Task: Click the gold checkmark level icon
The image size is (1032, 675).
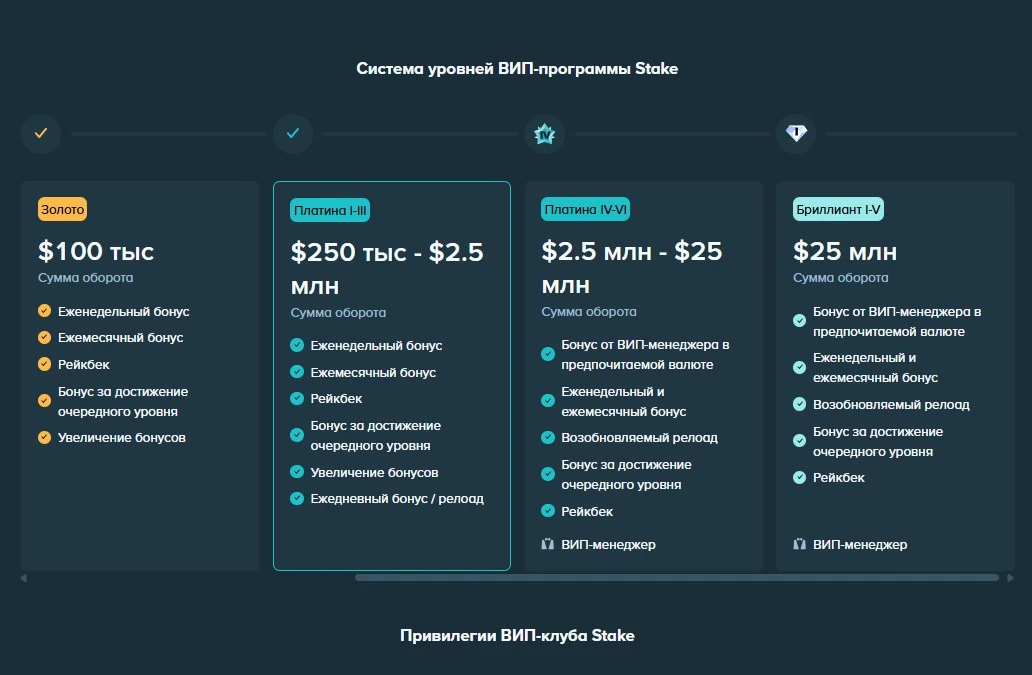Action: 41,133
